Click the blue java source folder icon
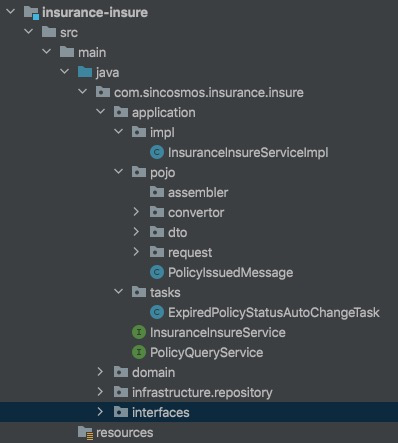Screen dimensions: 398x443 tap(85, 72)
